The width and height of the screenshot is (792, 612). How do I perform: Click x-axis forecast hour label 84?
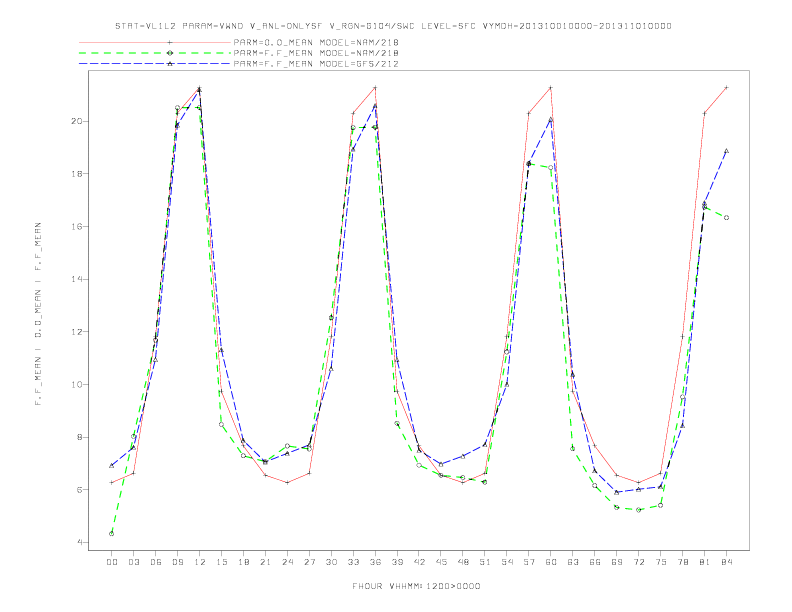point(726,562)
